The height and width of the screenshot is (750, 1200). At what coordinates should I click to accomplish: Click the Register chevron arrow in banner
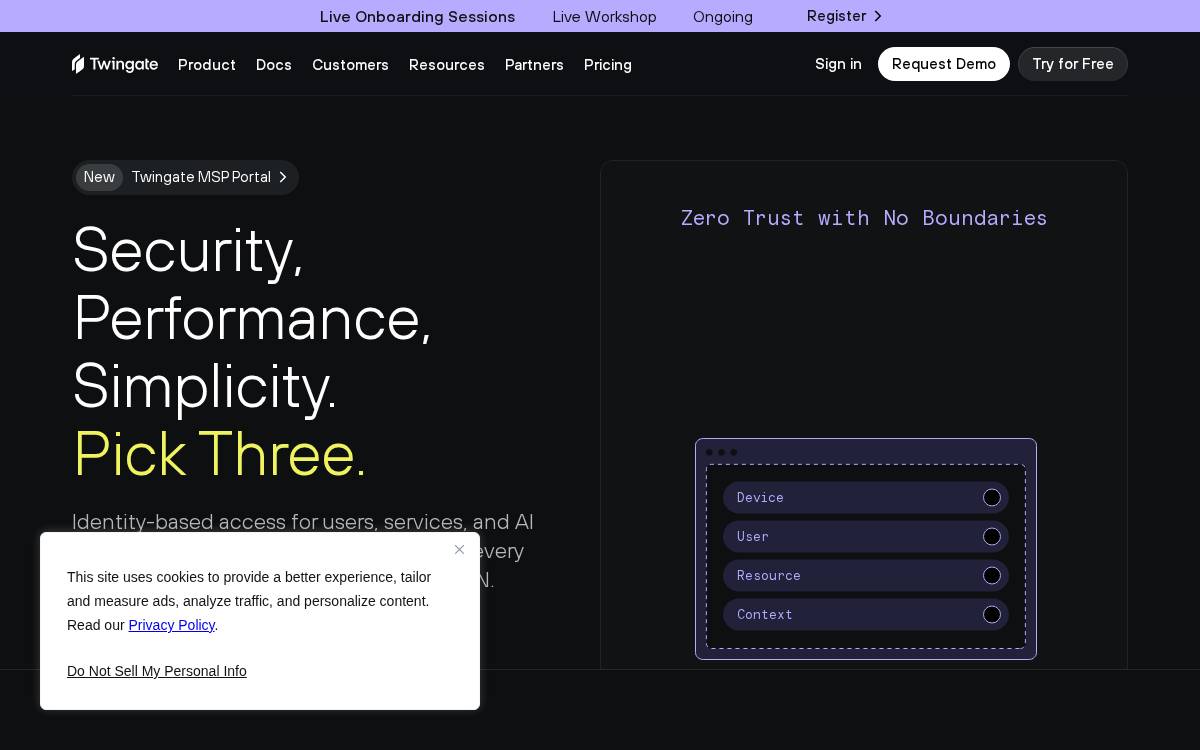pos(878,16)
